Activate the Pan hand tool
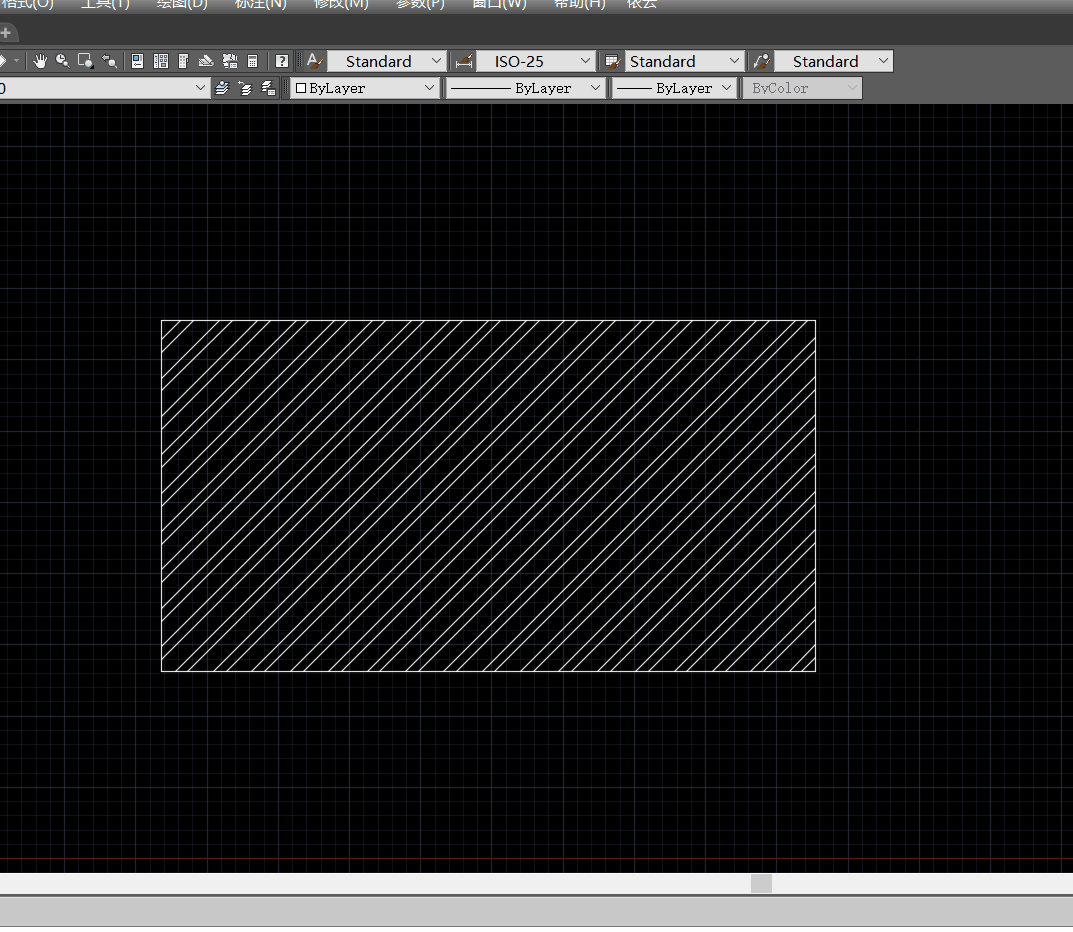1073x932 pixels. [40, 61]
